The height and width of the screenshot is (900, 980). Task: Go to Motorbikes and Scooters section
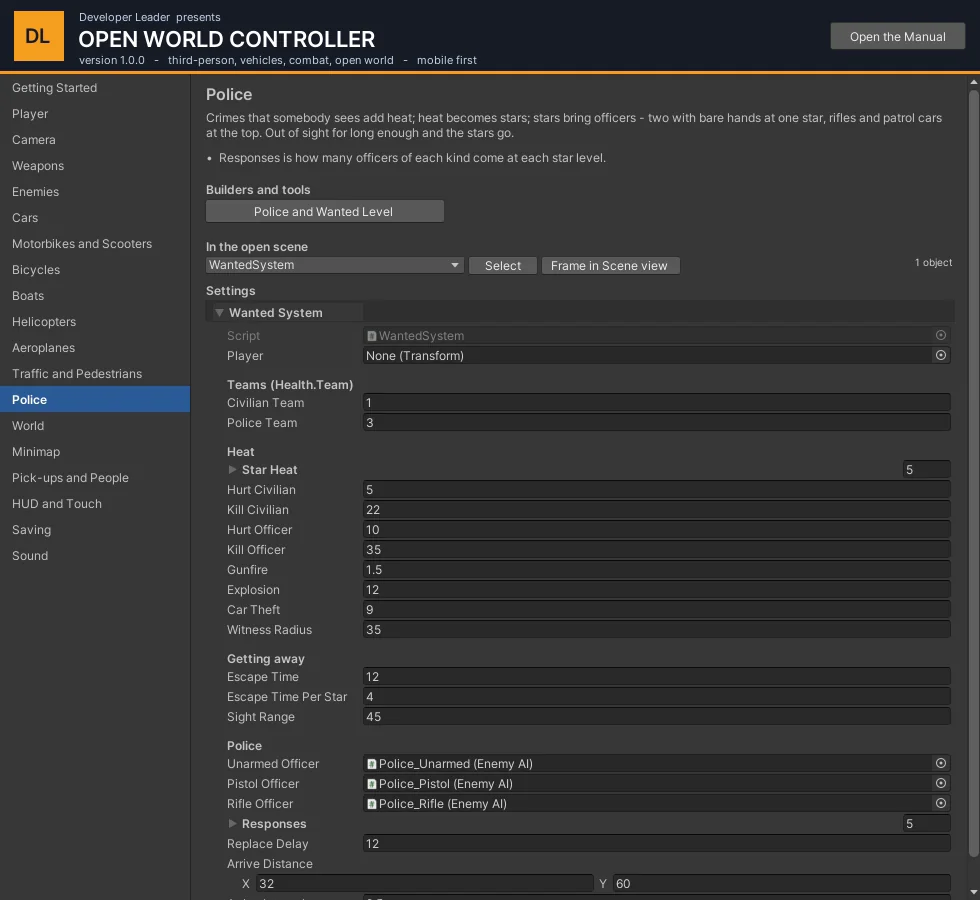95,244
